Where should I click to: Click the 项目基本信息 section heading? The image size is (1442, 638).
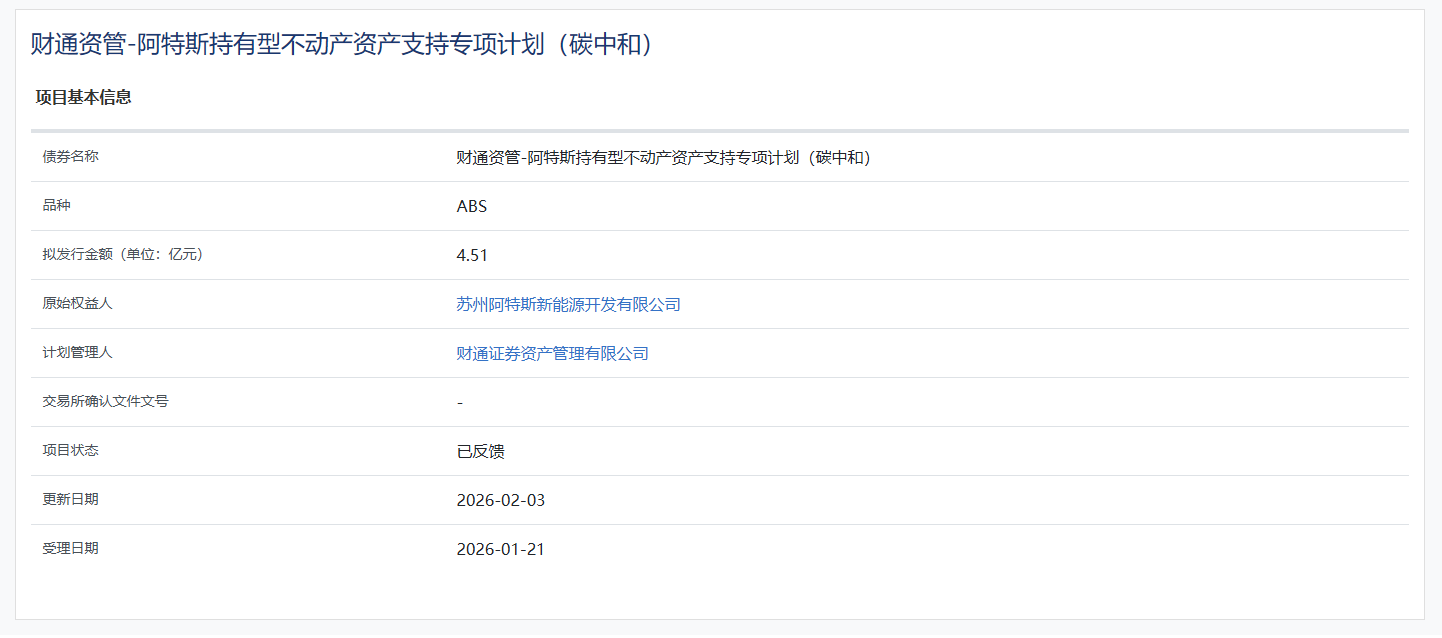tap(84, 97)
